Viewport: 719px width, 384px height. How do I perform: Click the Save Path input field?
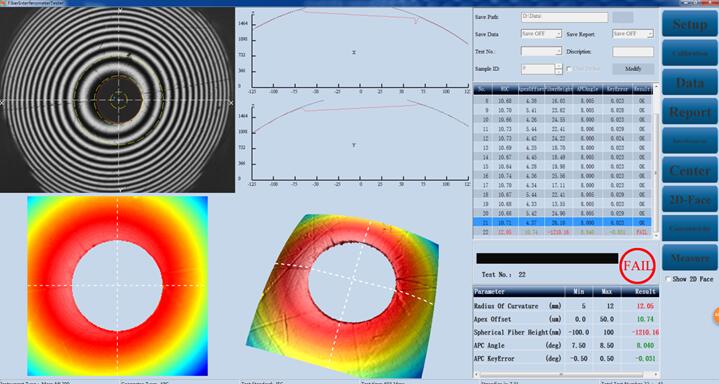coord(564,17)
